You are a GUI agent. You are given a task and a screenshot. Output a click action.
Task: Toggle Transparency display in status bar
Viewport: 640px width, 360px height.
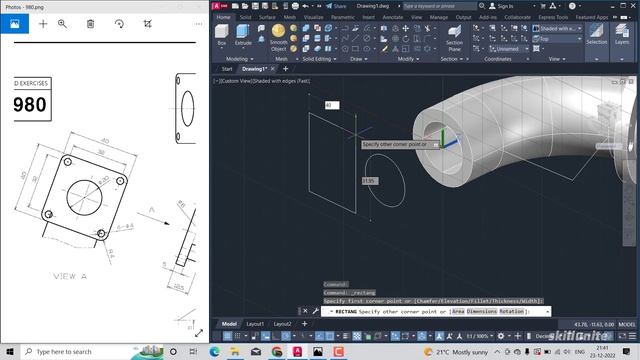(357, 336)
